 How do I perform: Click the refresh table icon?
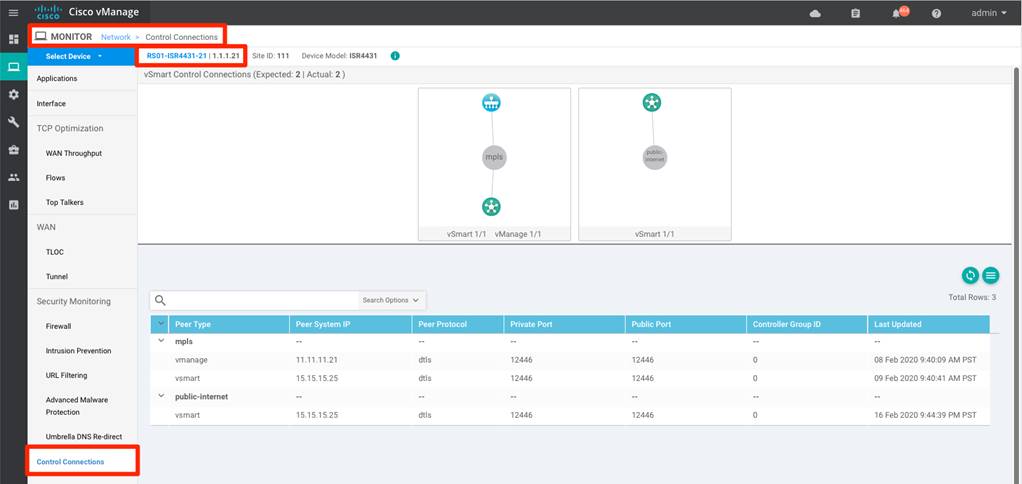pyautogui.click(x=971, y=276)
